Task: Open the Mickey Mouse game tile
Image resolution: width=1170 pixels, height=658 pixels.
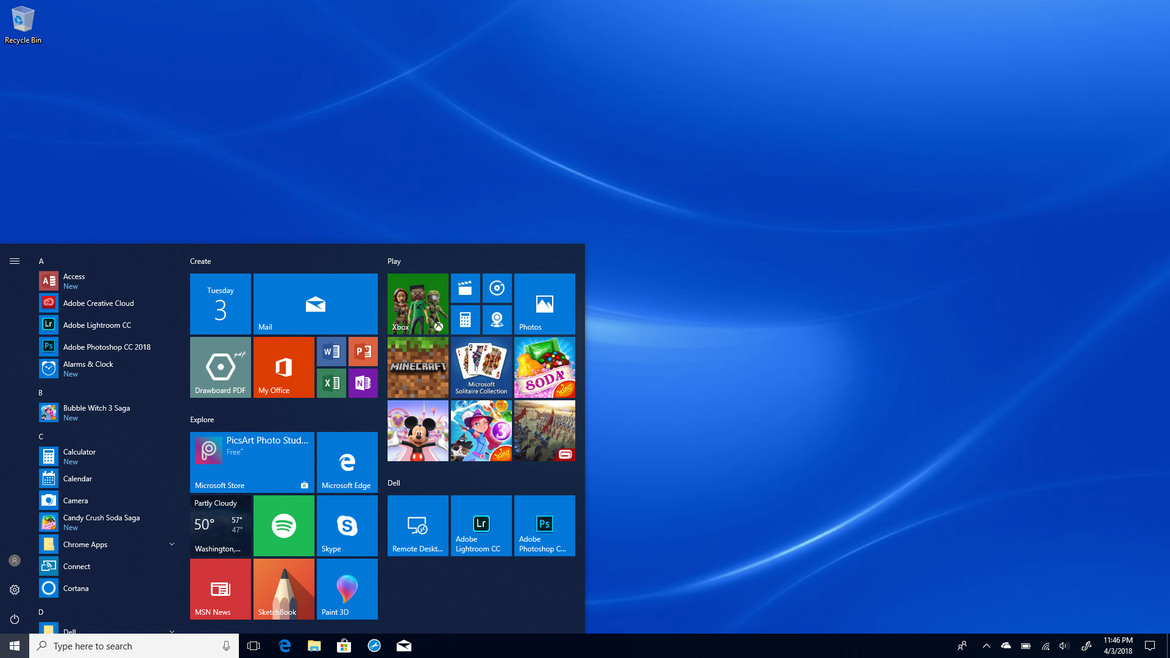Action: [x=418, y=430]
